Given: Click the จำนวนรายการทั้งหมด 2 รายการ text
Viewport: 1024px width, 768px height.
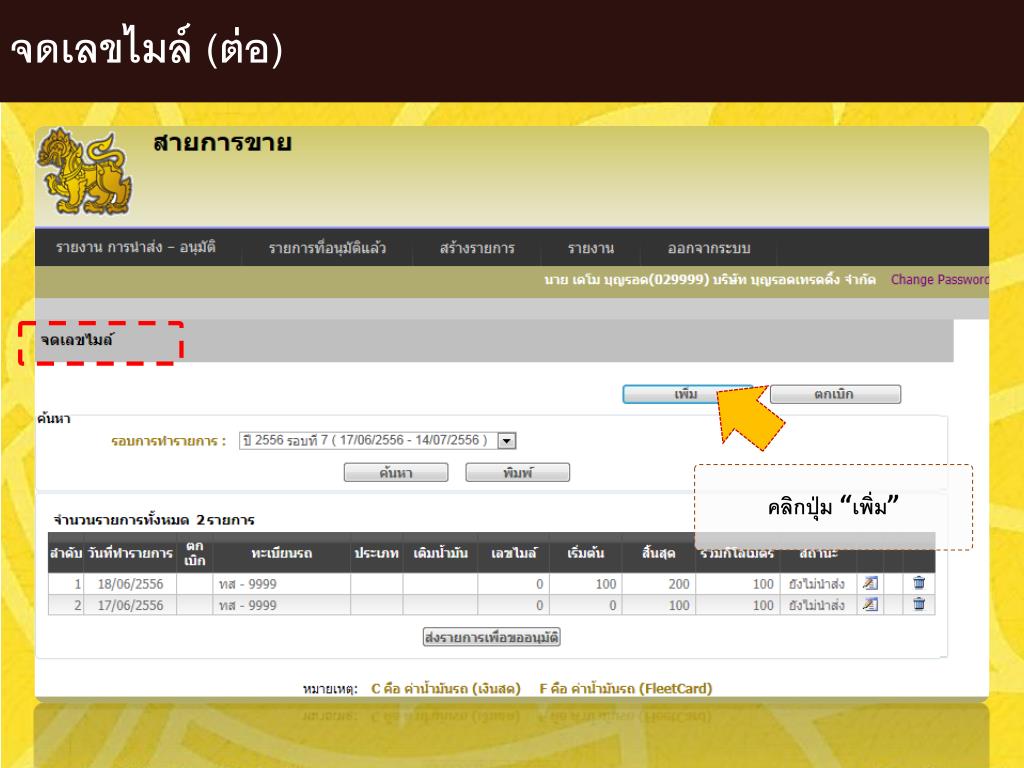Looking at the screenshot, I should [154, 520].
